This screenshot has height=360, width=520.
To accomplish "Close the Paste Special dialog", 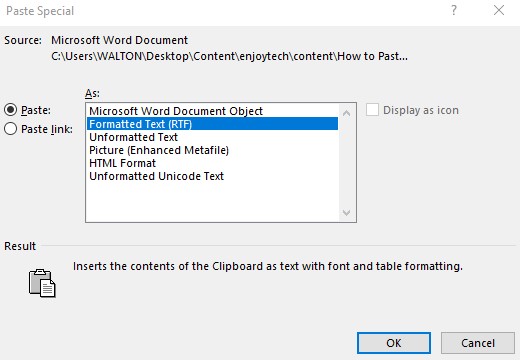I will coord(499,10).
